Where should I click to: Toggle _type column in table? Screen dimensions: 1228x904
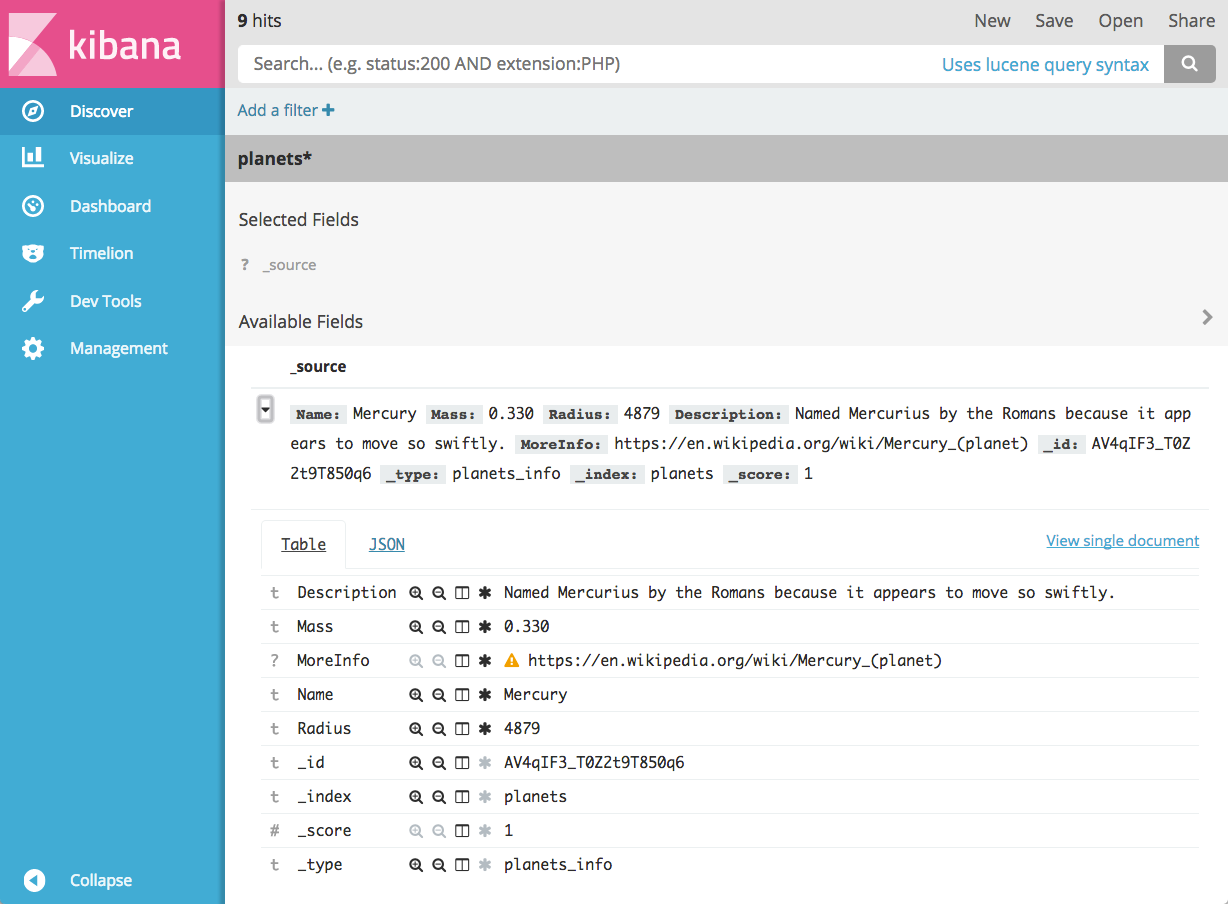[462, 865]
